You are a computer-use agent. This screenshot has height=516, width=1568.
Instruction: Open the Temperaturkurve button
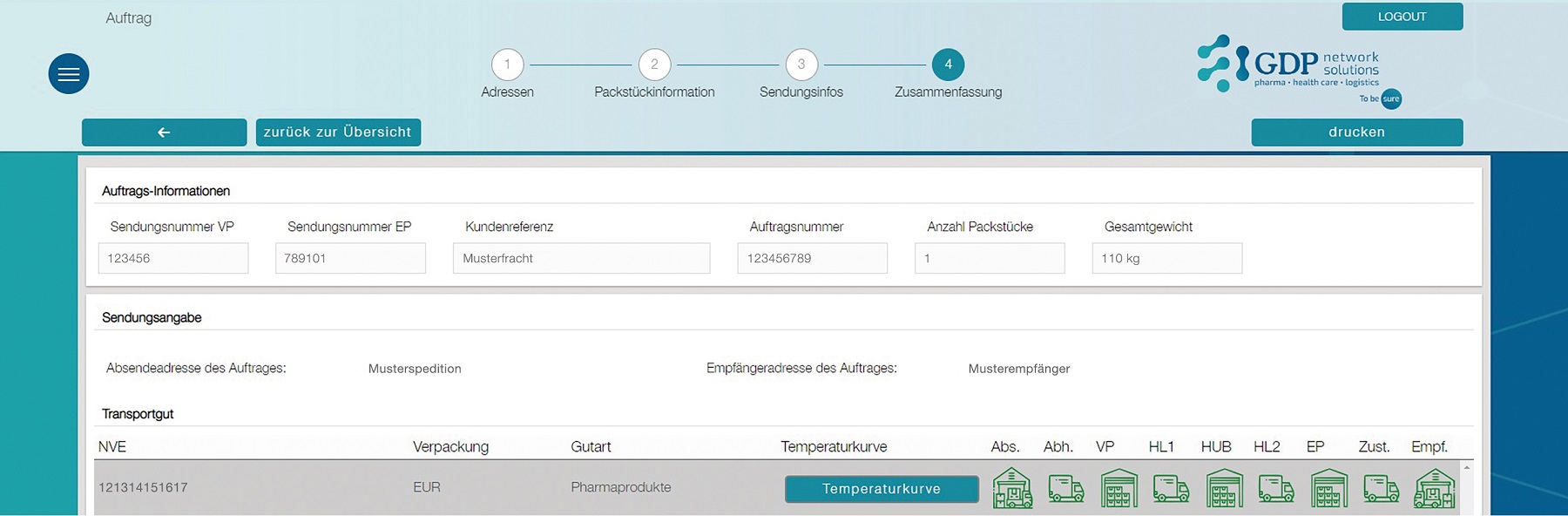point(882,489)
